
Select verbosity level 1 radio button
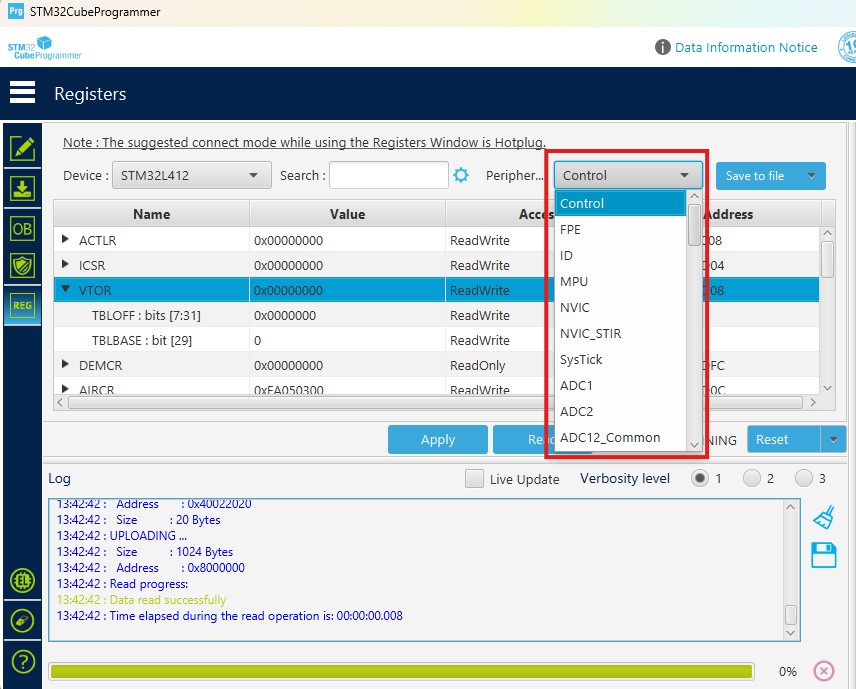(x=699, y=478)
